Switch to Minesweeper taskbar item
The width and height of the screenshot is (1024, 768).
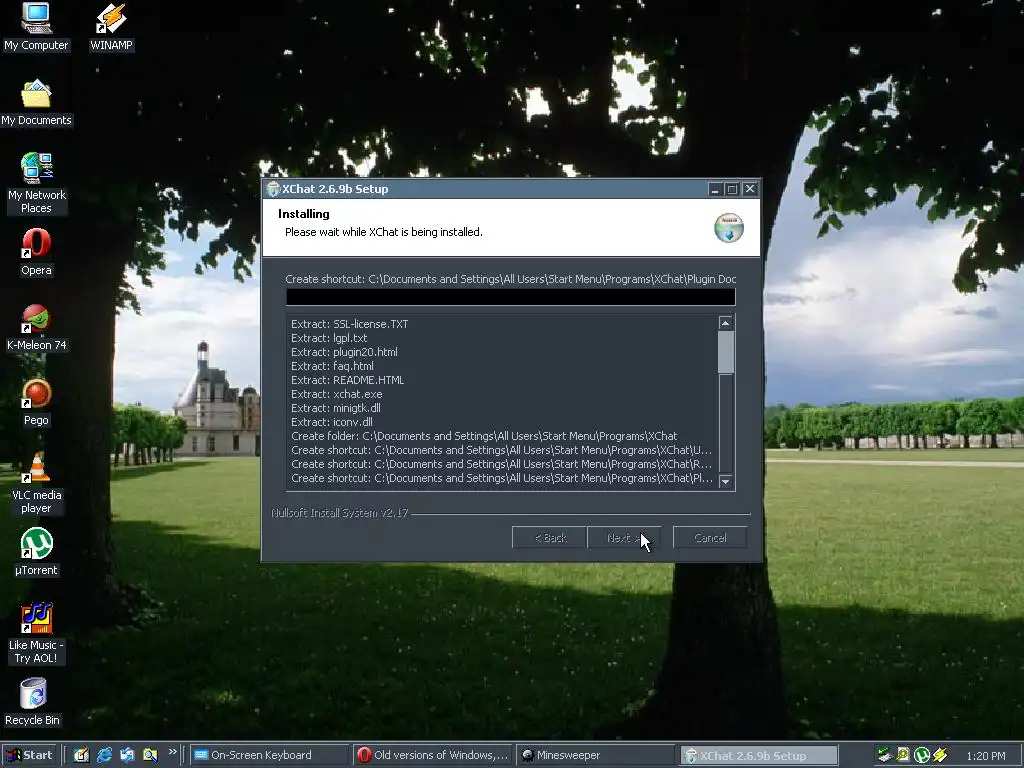597,755
